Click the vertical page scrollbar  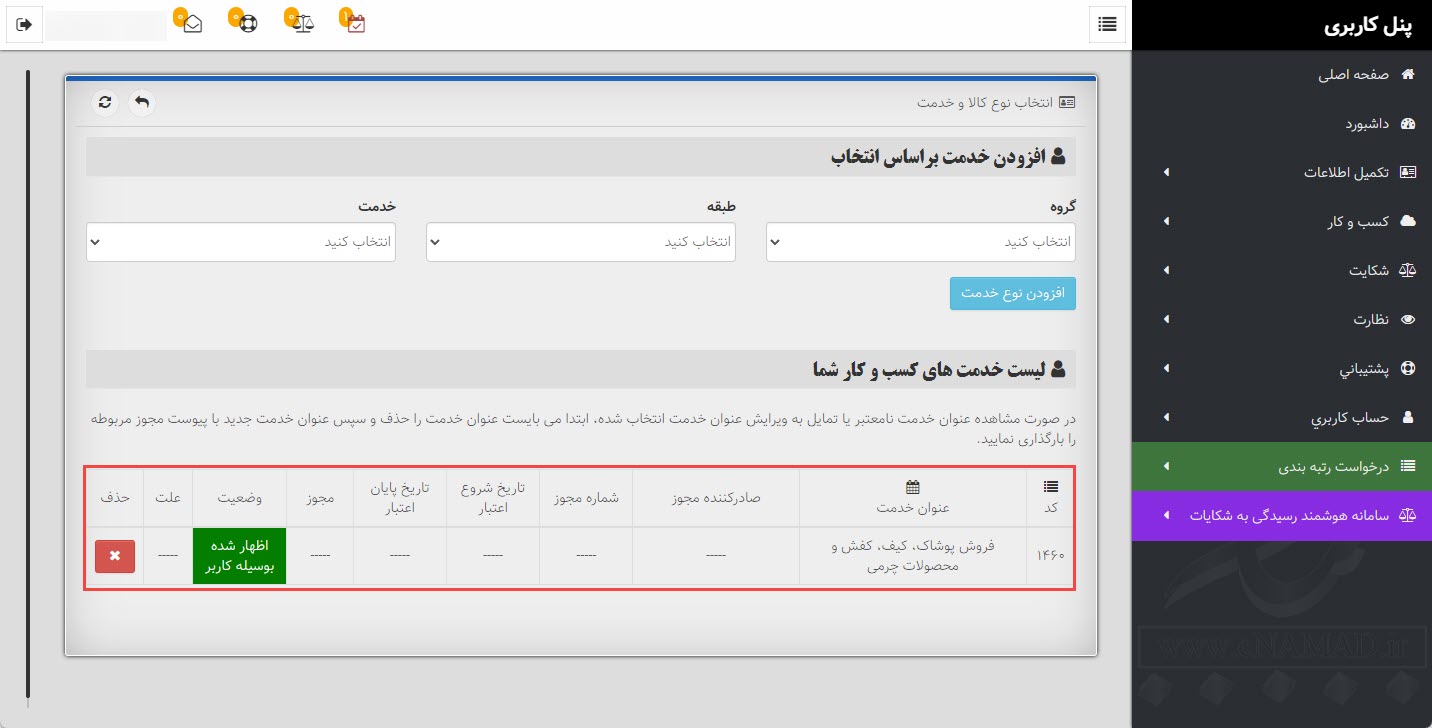point(28,385)
